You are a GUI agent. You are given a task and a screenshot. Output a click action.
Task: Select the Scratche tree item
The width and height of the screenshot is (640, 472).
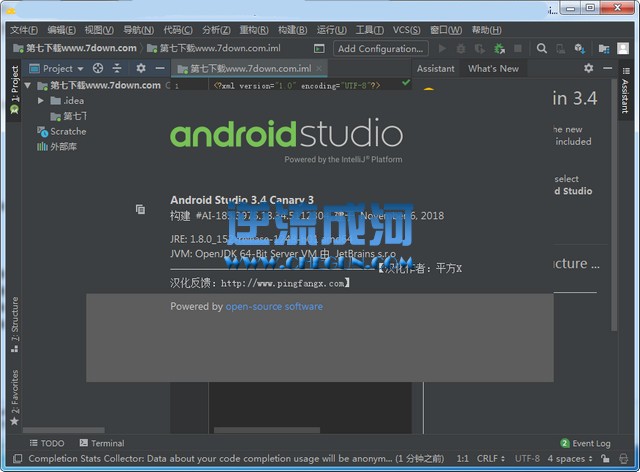coord(62,131)
